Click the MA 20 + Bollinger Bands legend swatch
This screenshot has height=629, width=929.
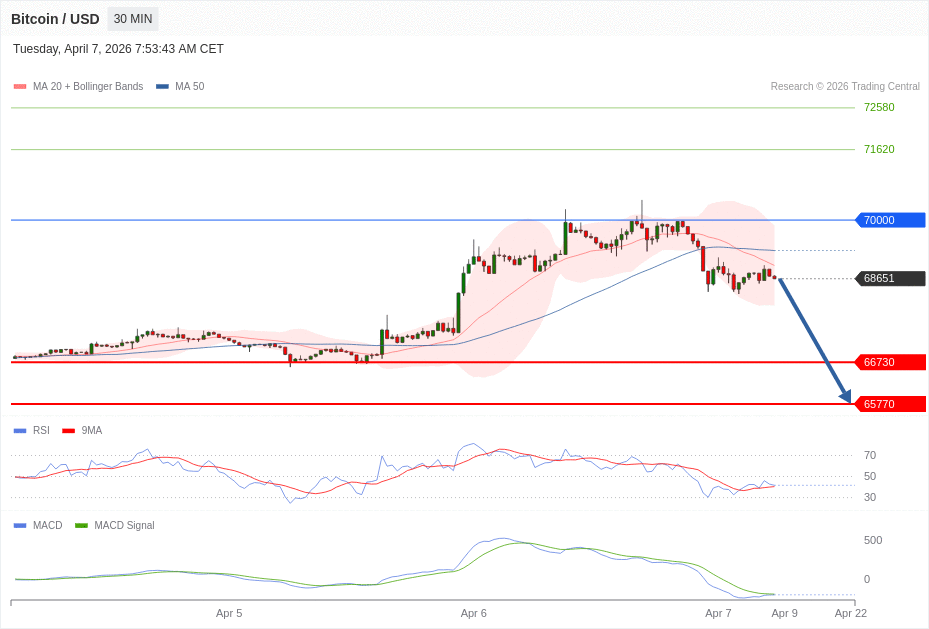20,87
